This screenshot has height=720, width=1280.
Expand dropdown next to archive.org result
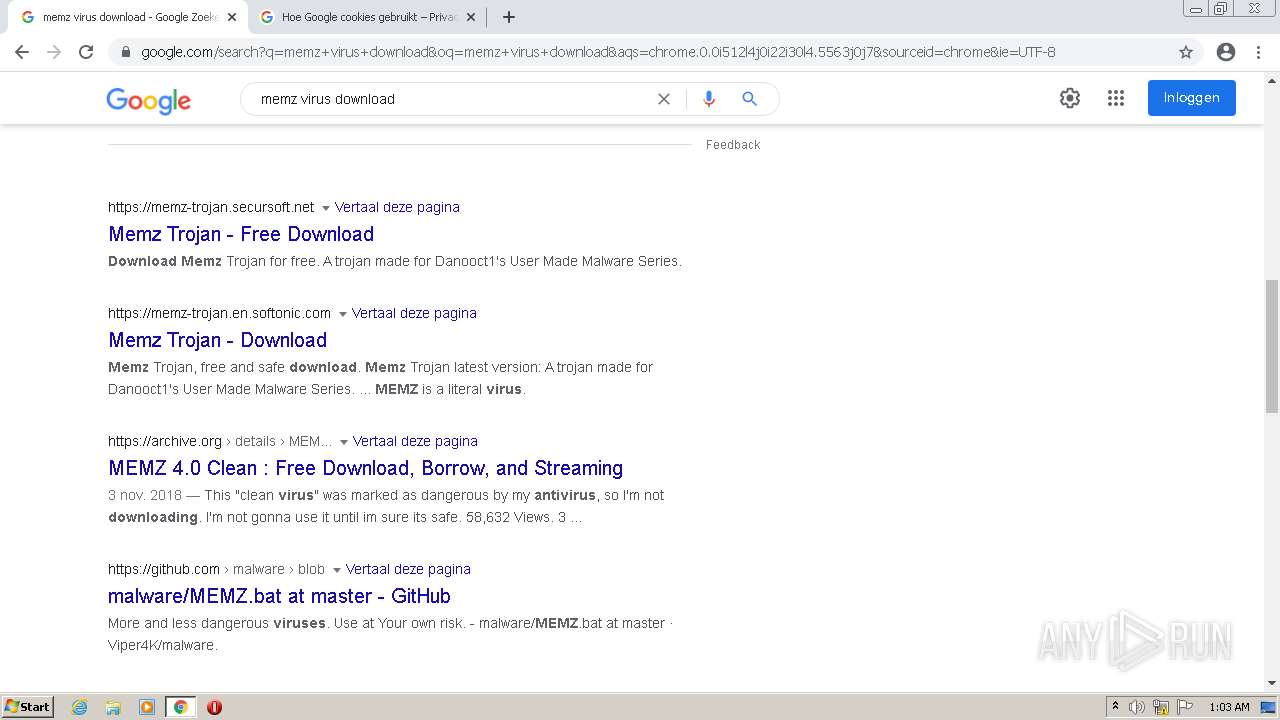pyautogui.click(x=343, y=442)
